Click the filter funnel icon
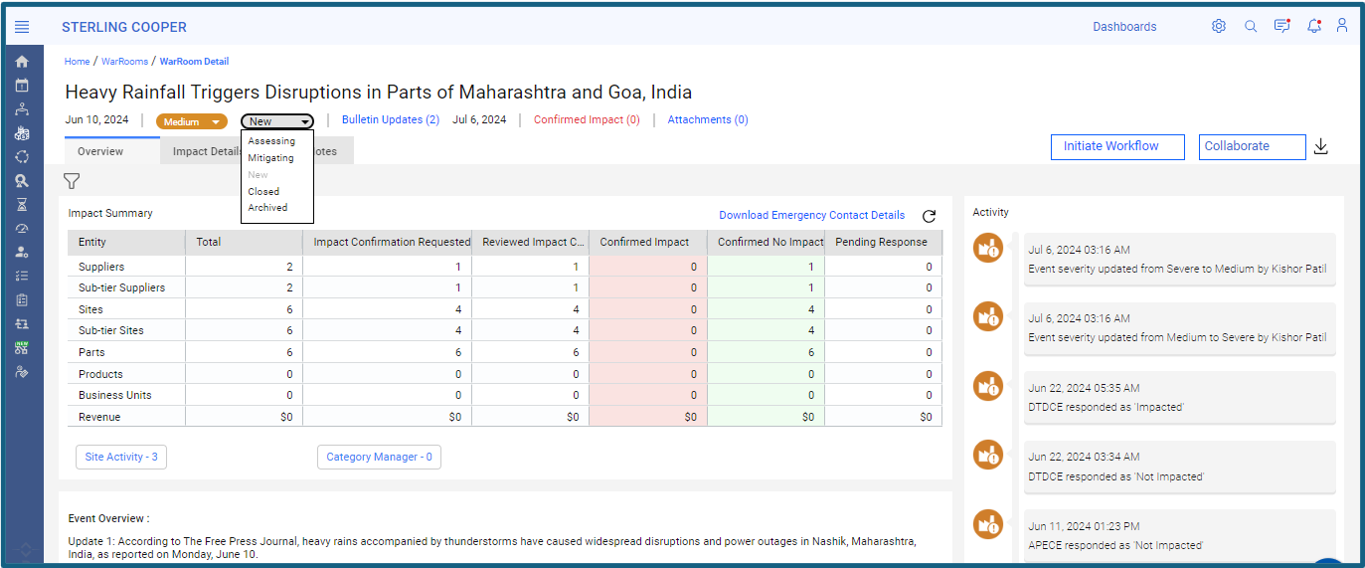Viewport: 1365px width, 568px height. (x=72, y=181)
